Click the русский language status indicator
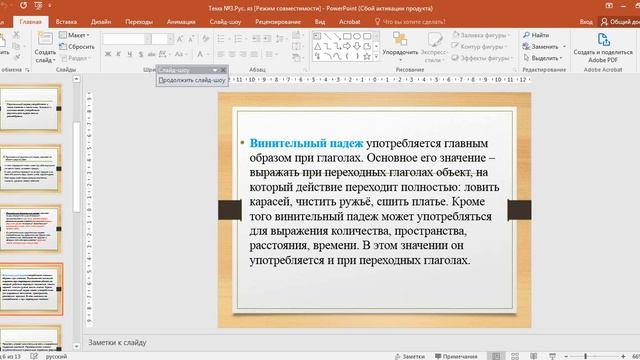Viewport: 640px width, 360px height. 56,356
